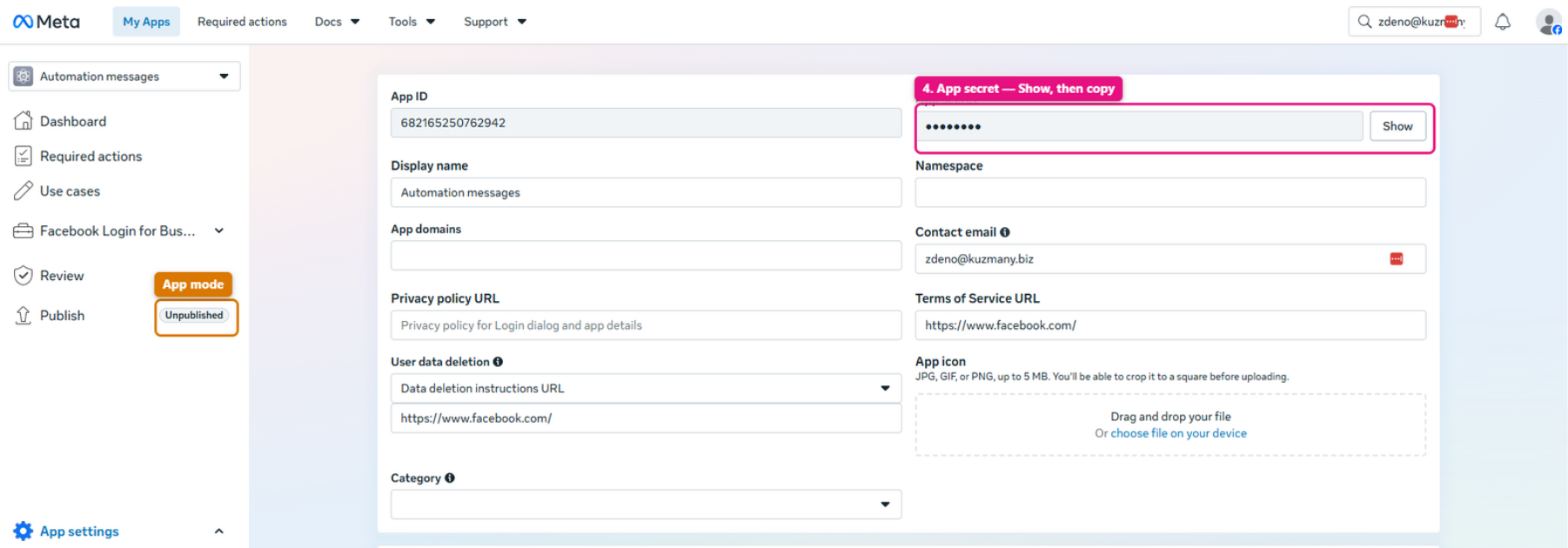Image resolution: width=1568 pixels, height=548 pixels.
Task: Click the search magnifier icon
Action: point(1364,22)
